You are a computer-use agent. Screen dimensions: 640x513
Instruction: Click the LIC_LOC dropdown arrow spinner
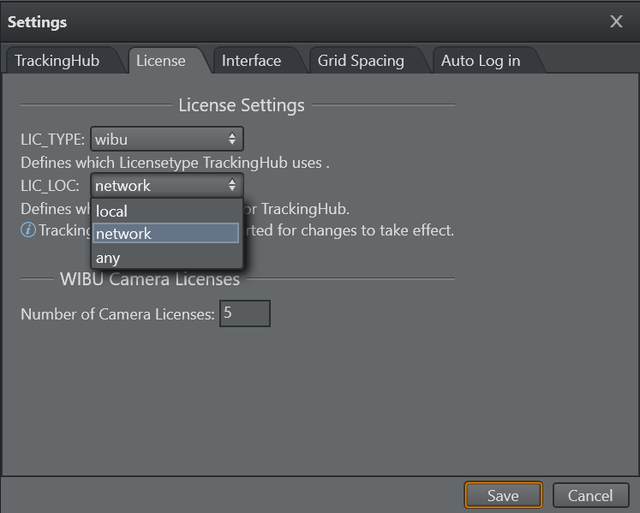(232, 185)
